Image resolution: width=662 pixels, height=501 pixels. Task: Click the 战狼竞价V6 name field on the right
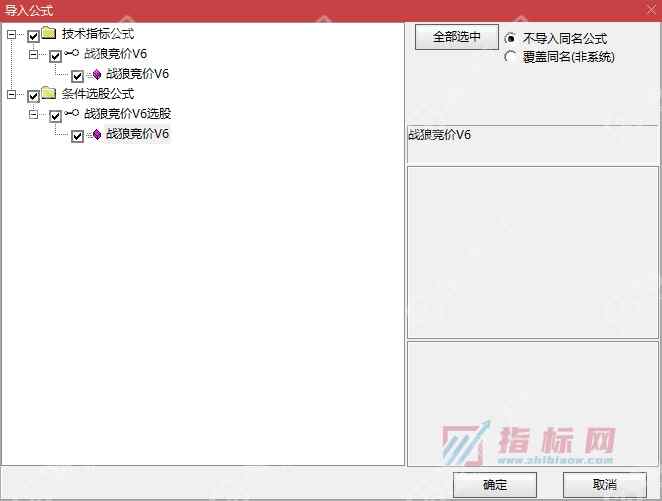(x=532, y=144)
